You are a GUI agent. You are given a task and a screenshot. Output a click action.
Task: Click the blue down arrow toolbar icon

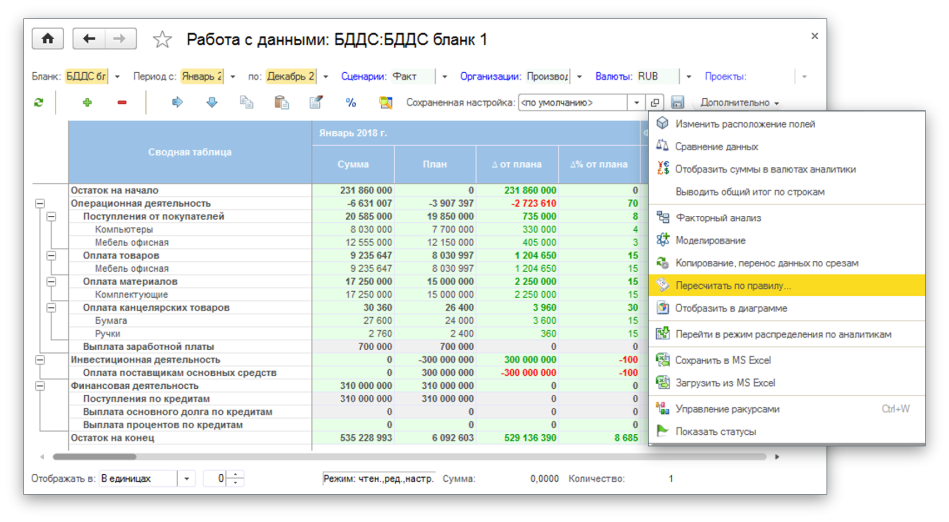click(x=211, y=102)
